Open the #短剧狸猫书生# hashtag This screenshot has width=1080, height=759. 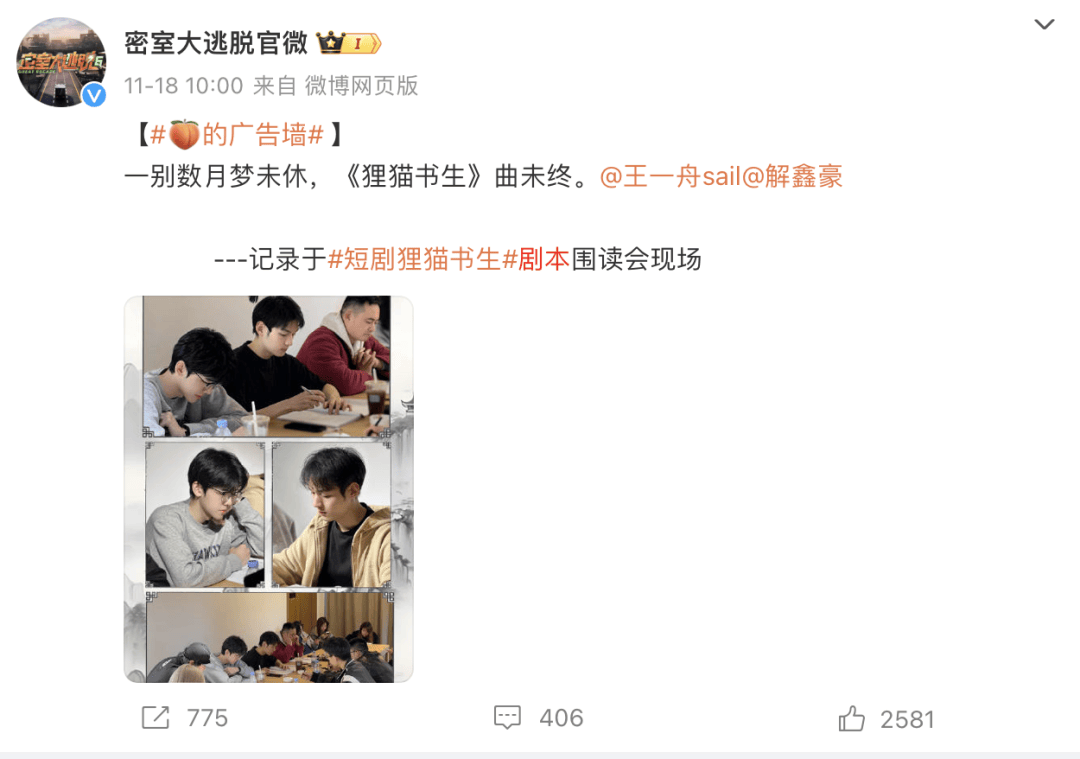tap(422, 260)
